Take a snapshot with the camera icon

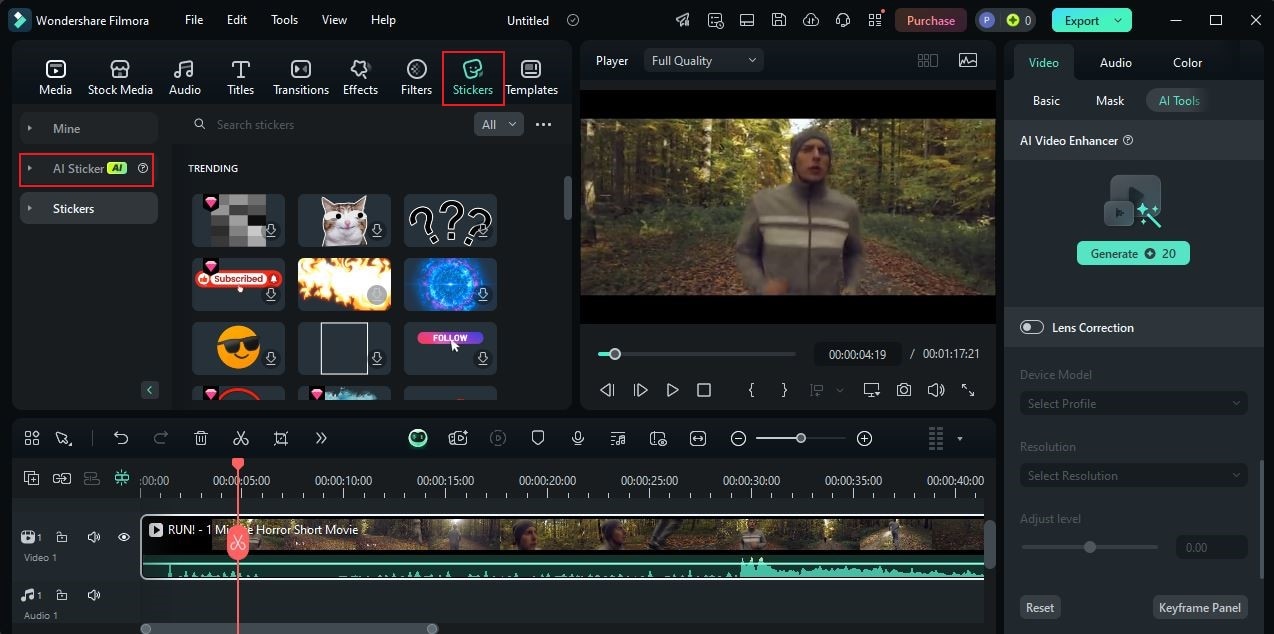(904, 390)
